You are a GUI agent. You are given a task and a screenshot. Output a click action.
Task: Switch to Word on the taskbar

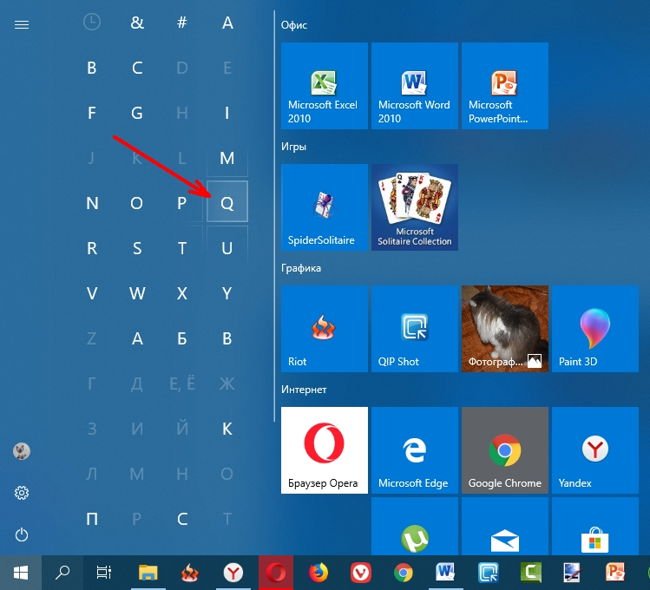[446, 573]
